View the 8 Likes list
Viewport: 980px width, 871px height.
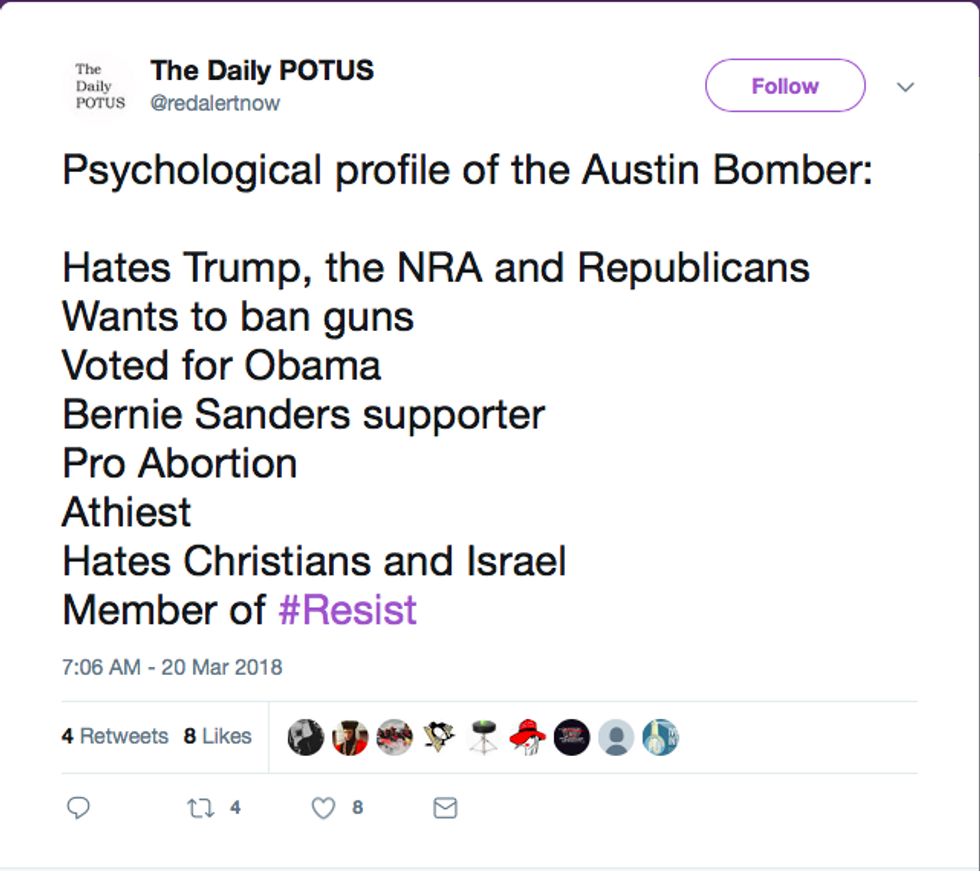pyautogui.click(x=218, y=736)
